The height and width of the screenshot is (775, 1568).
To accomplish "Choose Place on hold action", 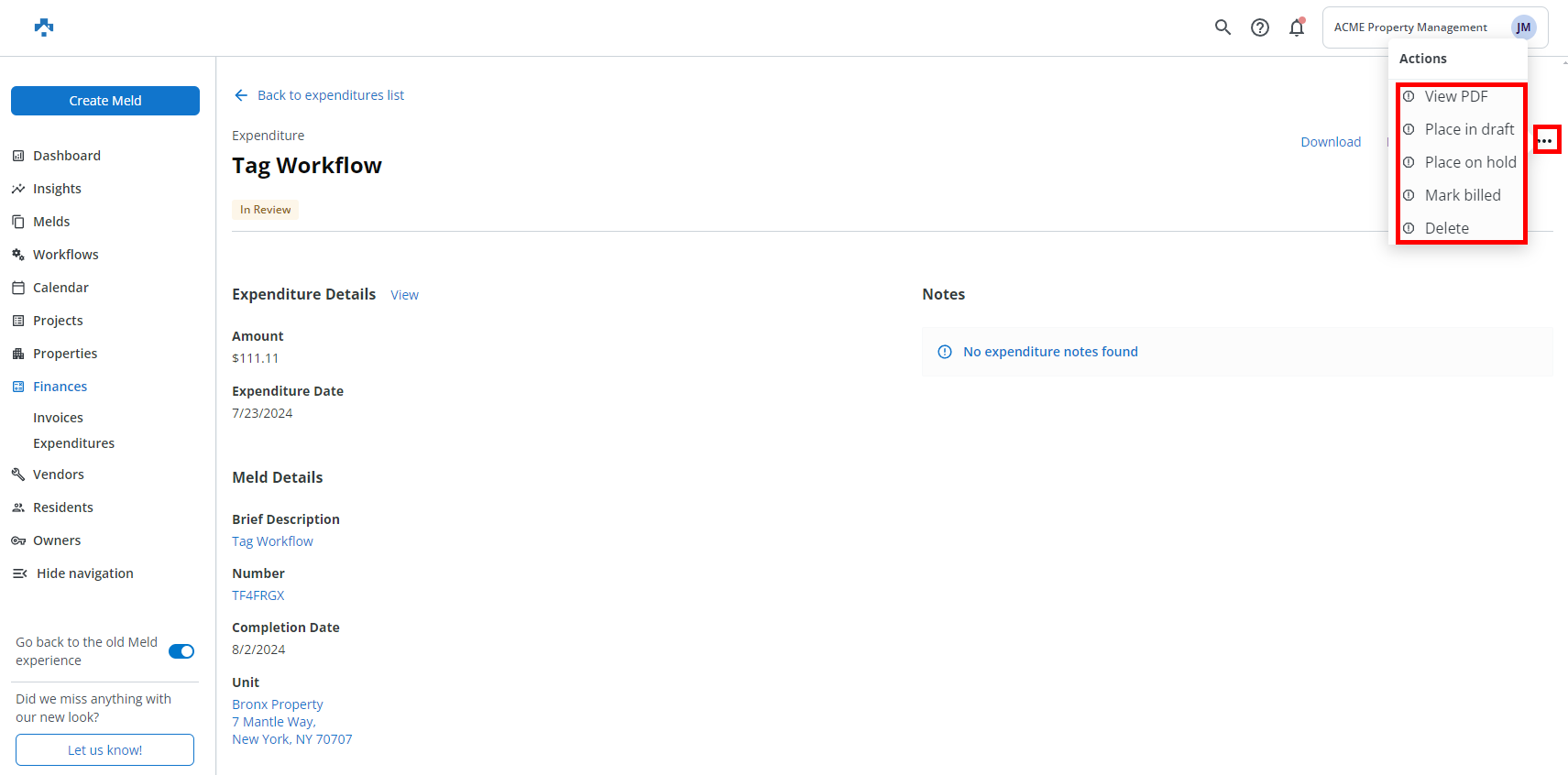I will click(x=1470, y=162).
